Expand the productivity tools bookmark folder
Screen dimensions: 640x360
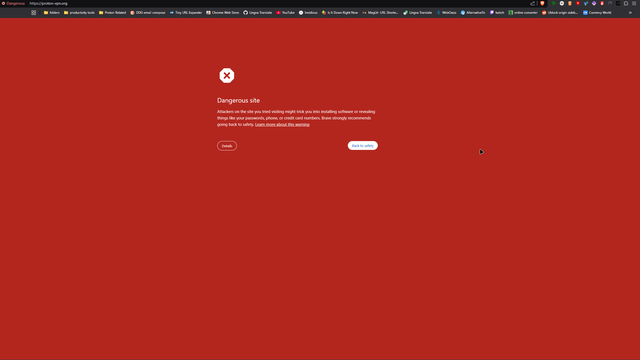coord(79,13)
